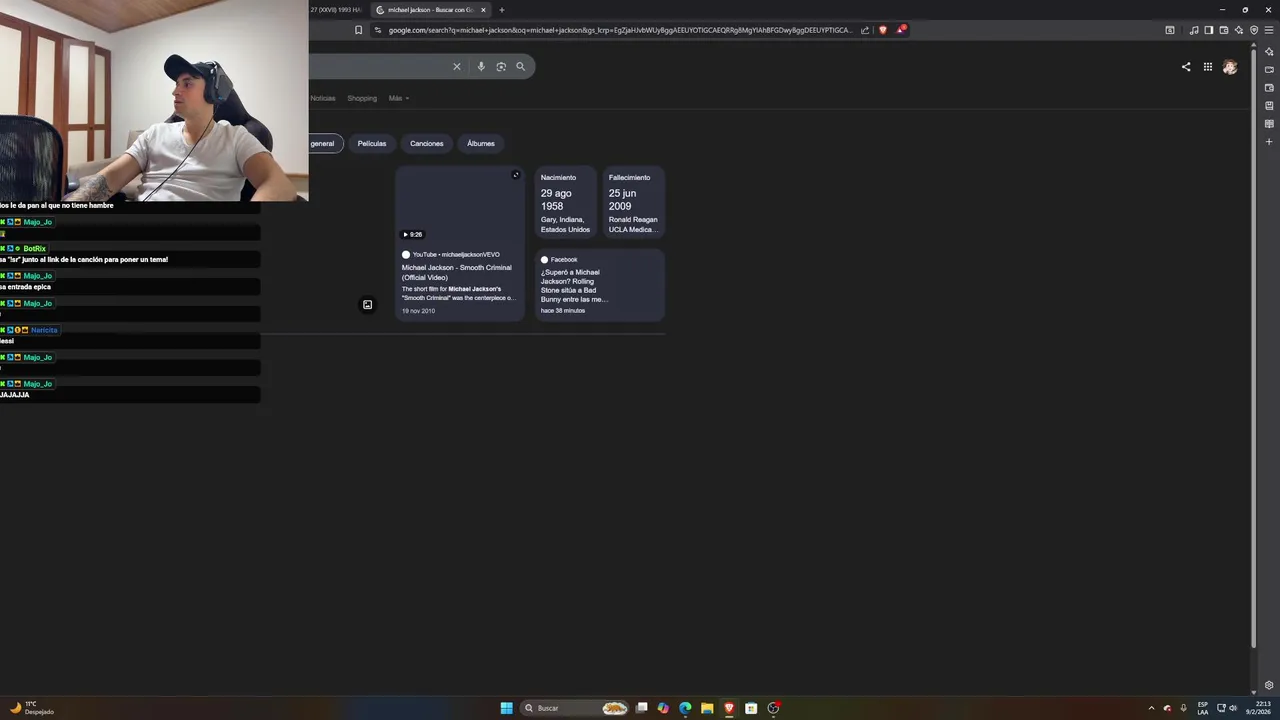
Task: Open OBS Studio from the taskbar
Action: click(773, 708)
